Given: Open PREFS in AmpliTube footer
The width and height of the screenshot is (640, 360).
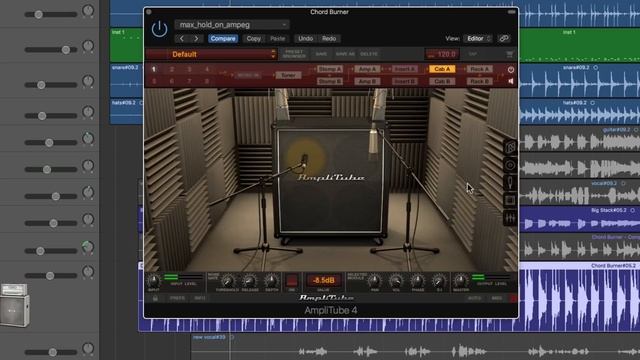Looking at the screenshot, I should (177, 298).
